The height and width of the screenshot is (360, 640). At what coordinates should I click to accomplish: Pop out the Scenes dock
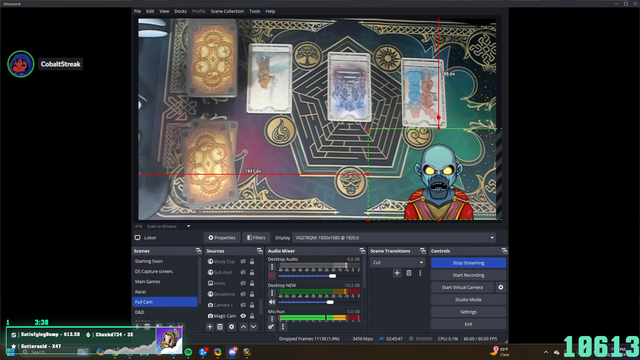[198, 251]
